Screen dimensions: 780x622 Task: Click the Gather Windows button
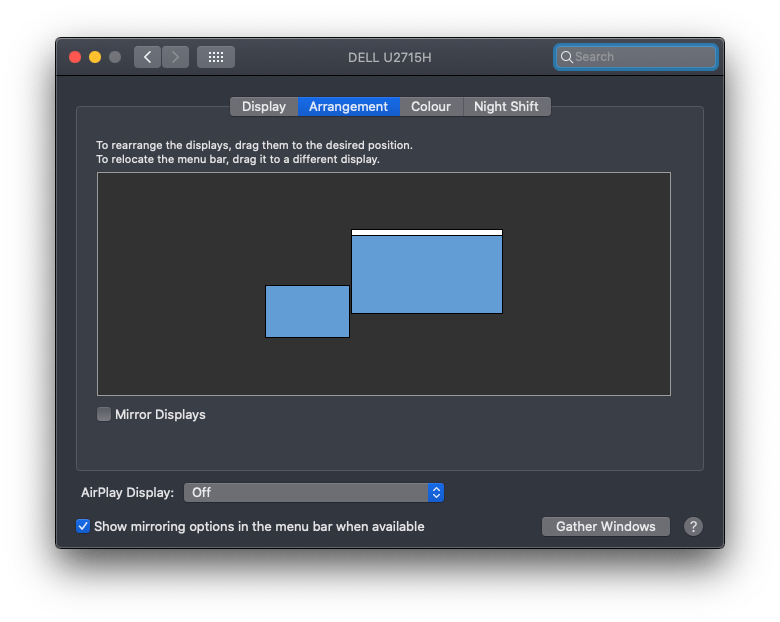point(606,526)
